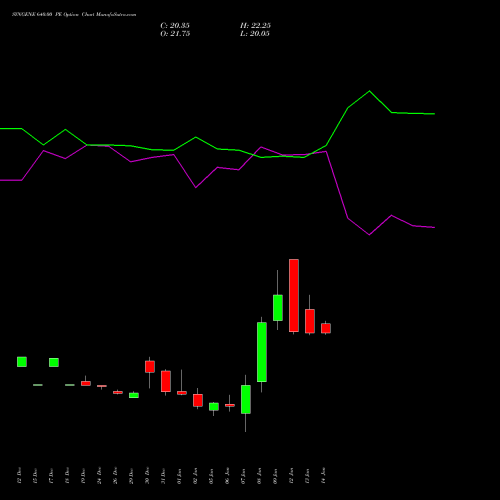Click the red candle above 13 Jan
The width and height of the screenshot is (500, 500).
[310, 321]
